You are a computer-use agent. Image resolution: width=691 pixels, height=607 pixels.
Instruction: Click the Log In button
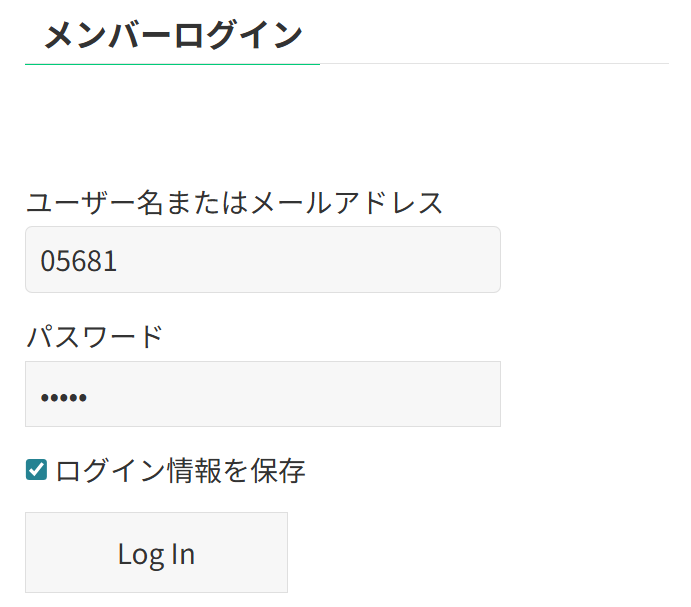(156, 553)
